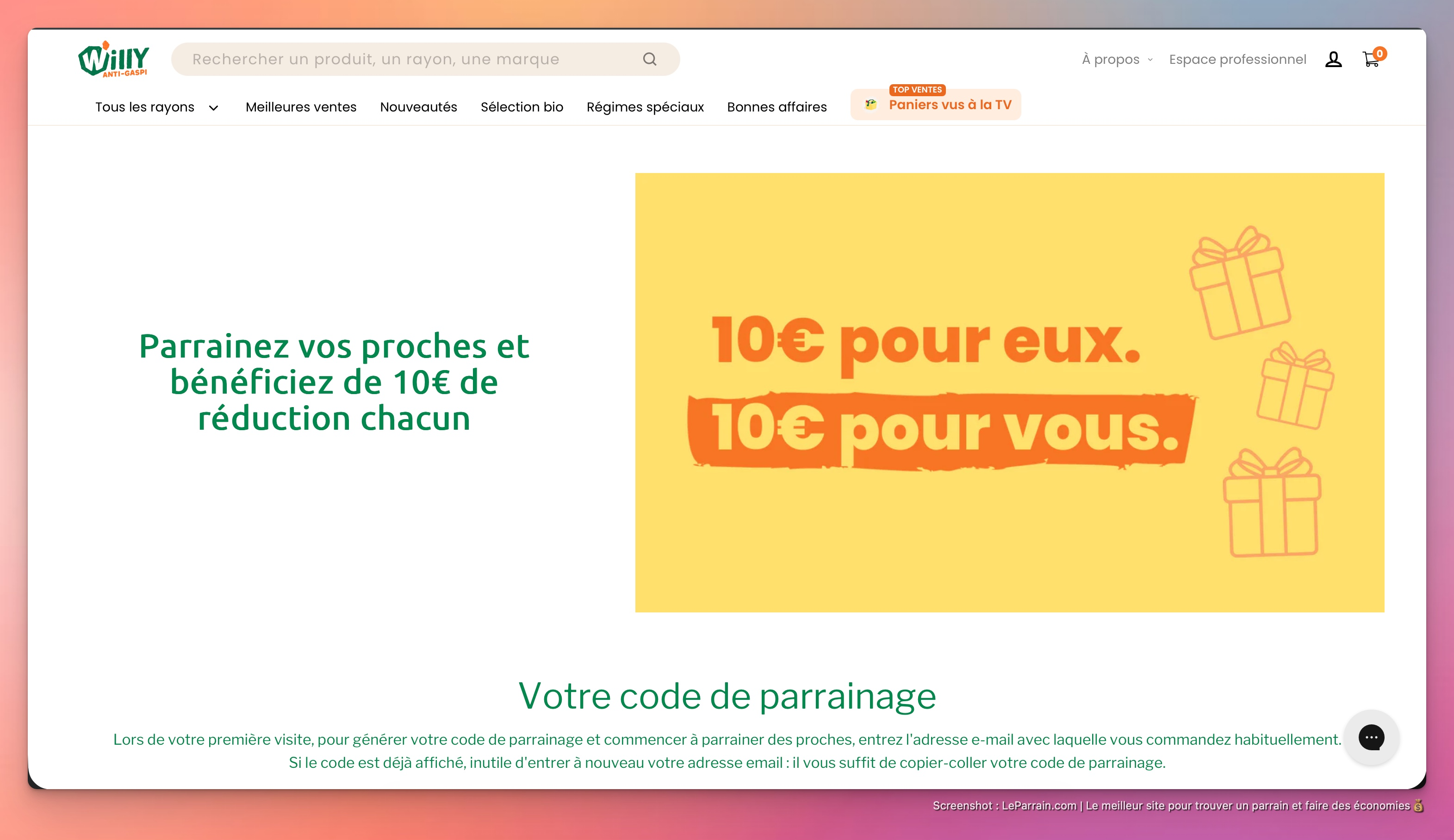Open the Nouveautés section
The image size is (1454, 840).
(418, 107)
